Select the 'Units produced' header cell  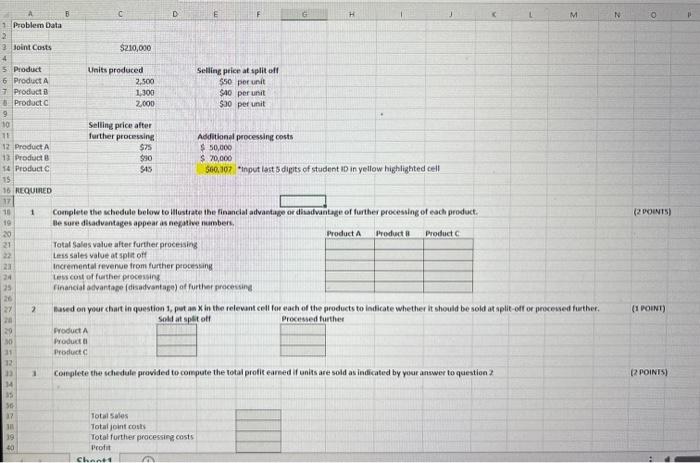(x=115, y=70)
